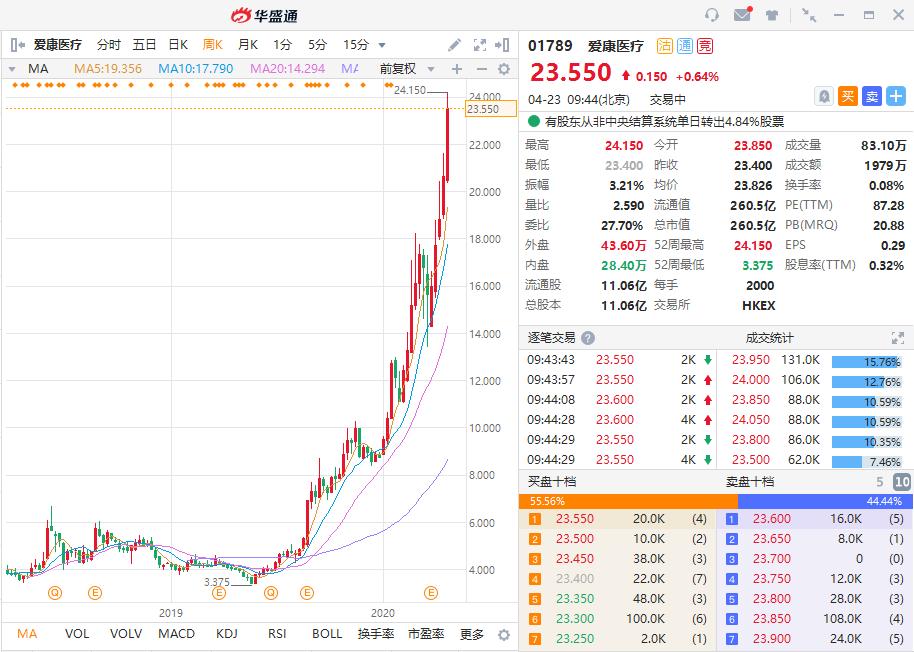Viewport: 914px width, 652px height.
Task: Click the 沽 short-sell tag icon
Action: click(665, 45)
